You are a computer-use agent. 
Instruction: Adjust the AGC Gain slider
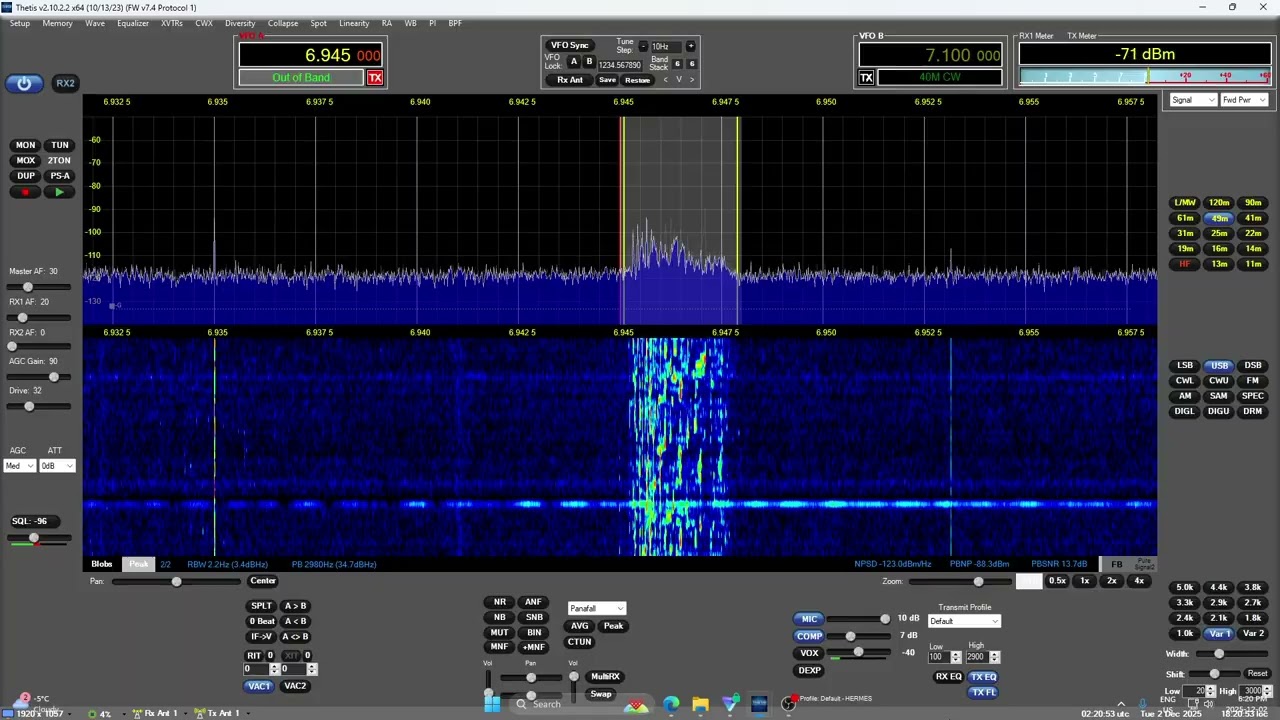click(38, 377)
